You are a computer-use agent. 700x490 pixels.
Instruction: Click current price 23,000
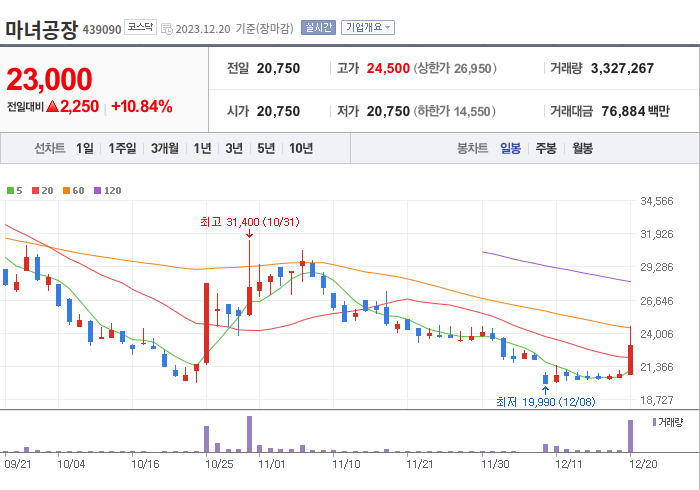click(x=49, y=80)
